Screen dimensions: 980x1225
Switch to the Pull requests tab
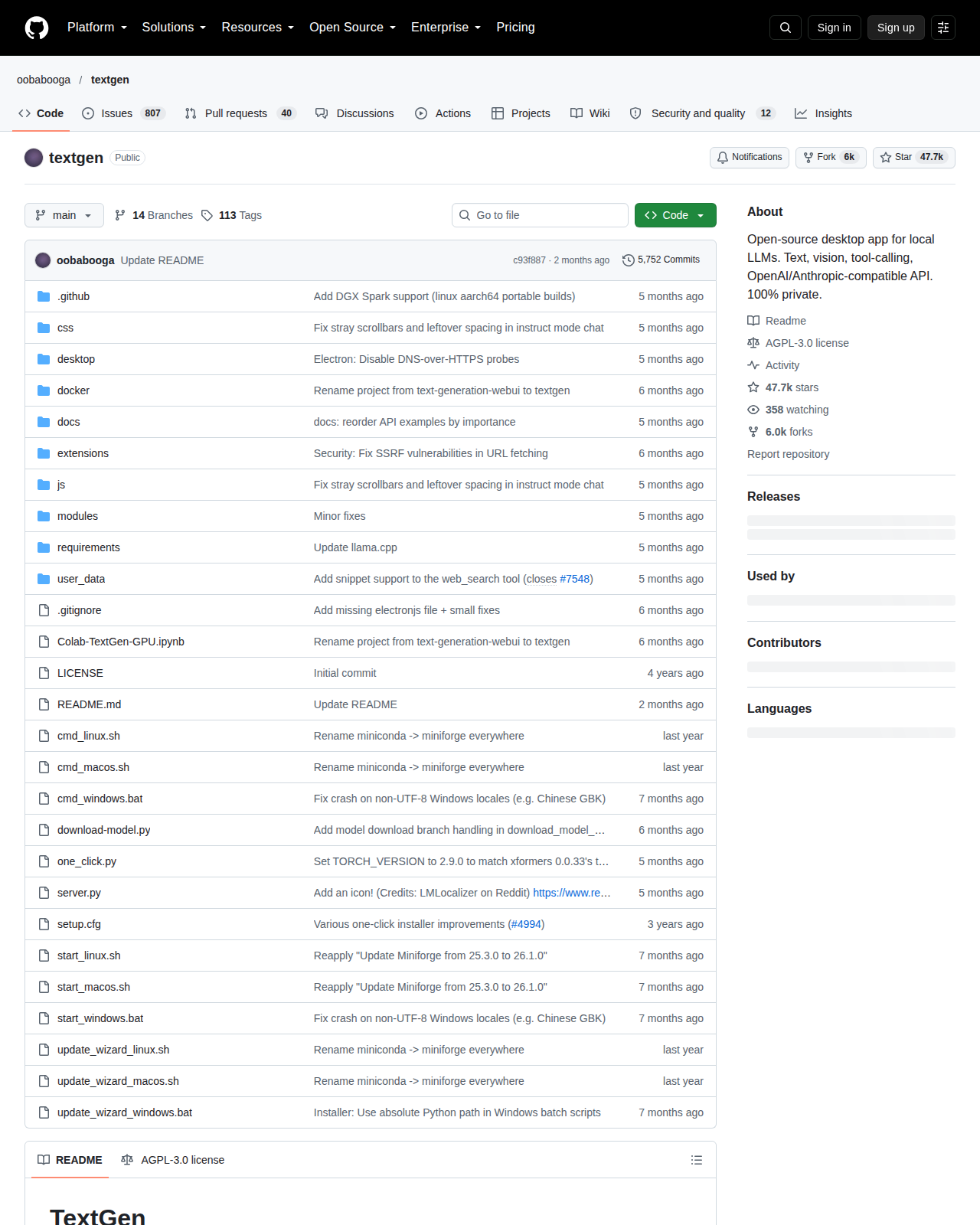(x=240, y=113)
